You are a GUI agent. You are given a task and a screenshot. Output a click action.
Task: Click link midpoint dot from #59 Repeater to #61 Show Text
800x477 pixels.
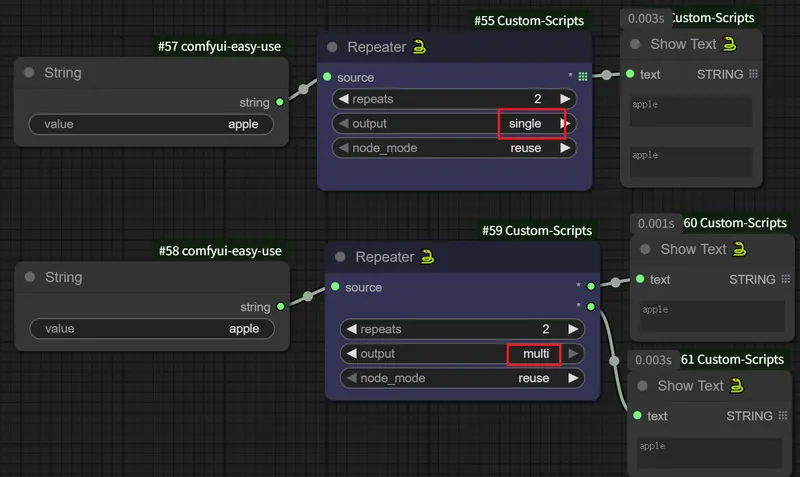[614, 361]
